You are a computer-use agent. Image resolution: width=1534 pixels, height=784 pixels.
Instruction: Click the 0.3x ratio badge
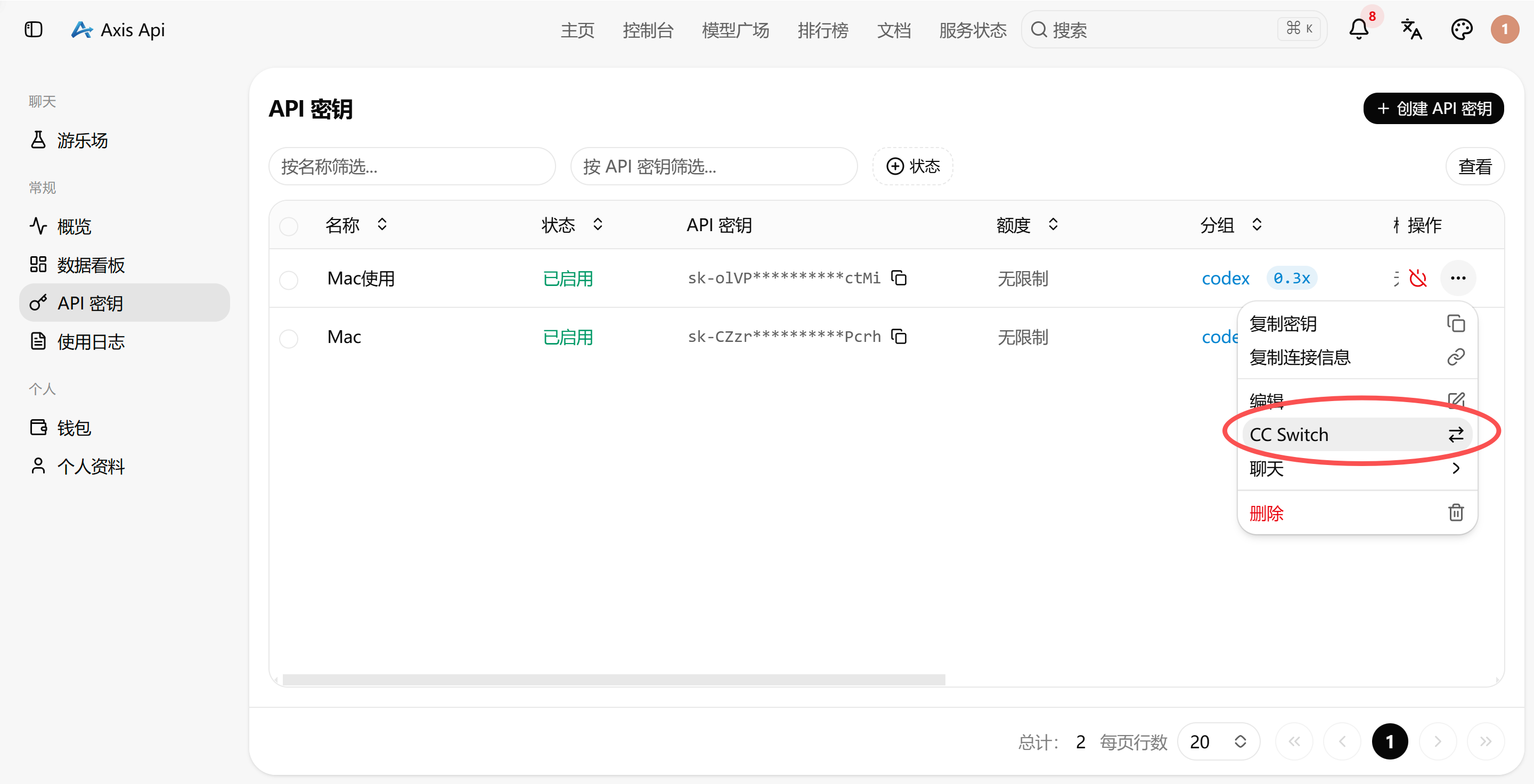[1292, 278]
